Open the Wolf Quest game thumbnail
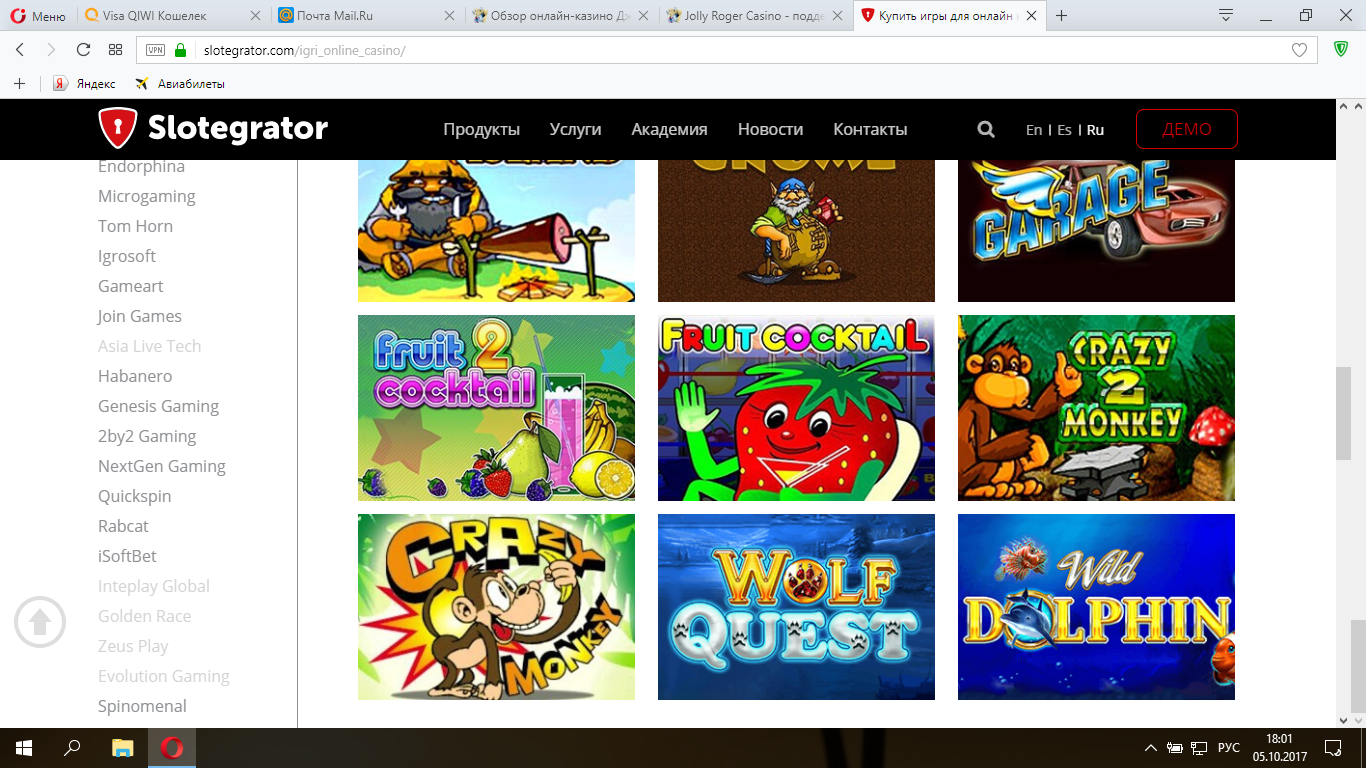1366x768 pixels. 796,607
